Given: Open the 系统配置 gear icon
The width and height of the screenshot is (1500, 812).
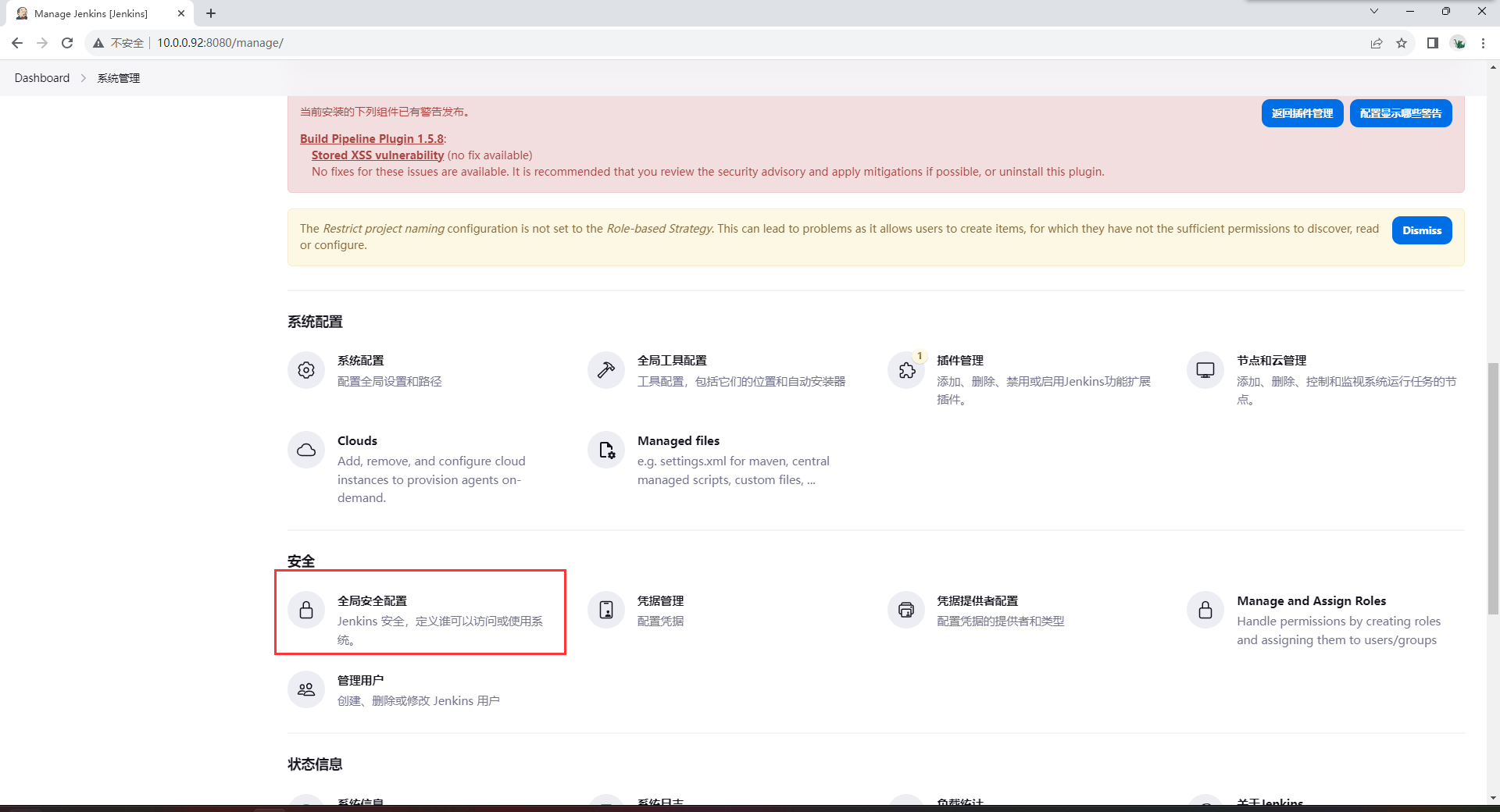Looking at the screenshot, I should (306, 370).
